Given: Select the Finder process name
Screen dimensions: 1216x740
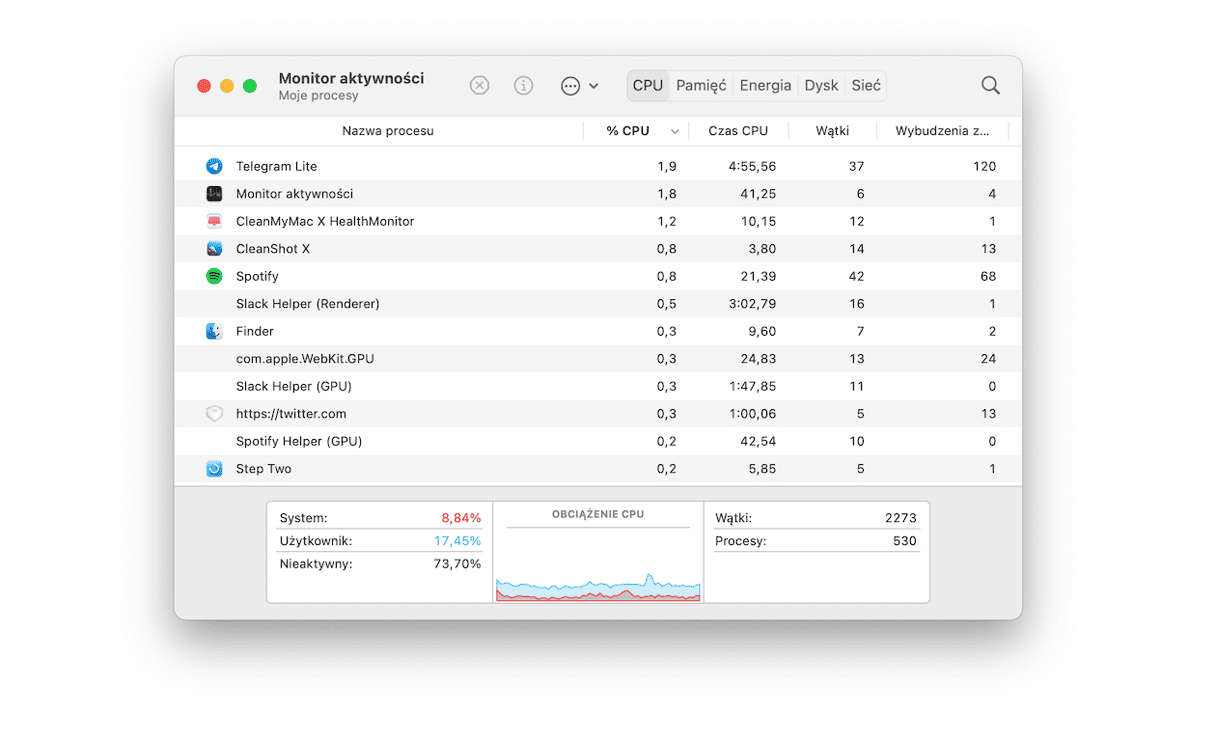Looking at the screenshot, I should click(x=255, y=331).
